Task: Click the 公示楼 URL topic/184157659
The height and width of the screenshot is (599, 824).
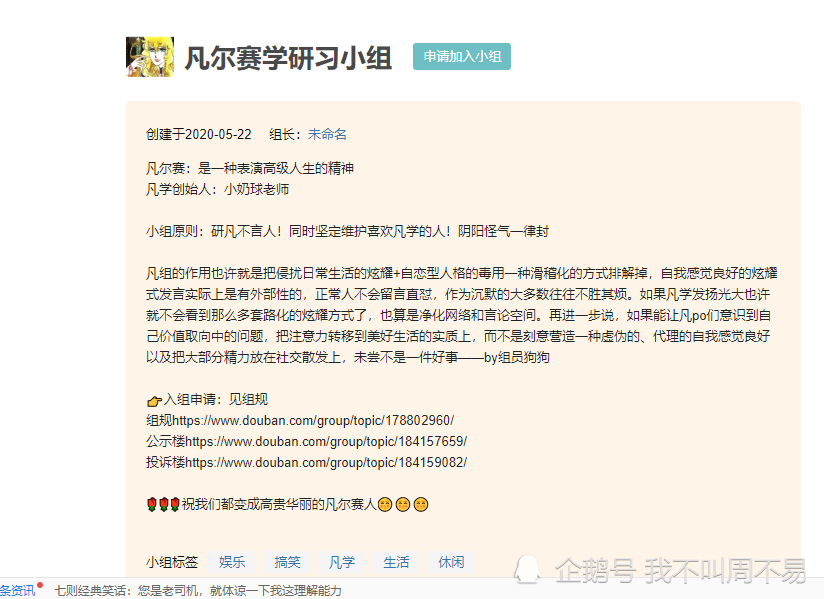Action: (326, 441)
